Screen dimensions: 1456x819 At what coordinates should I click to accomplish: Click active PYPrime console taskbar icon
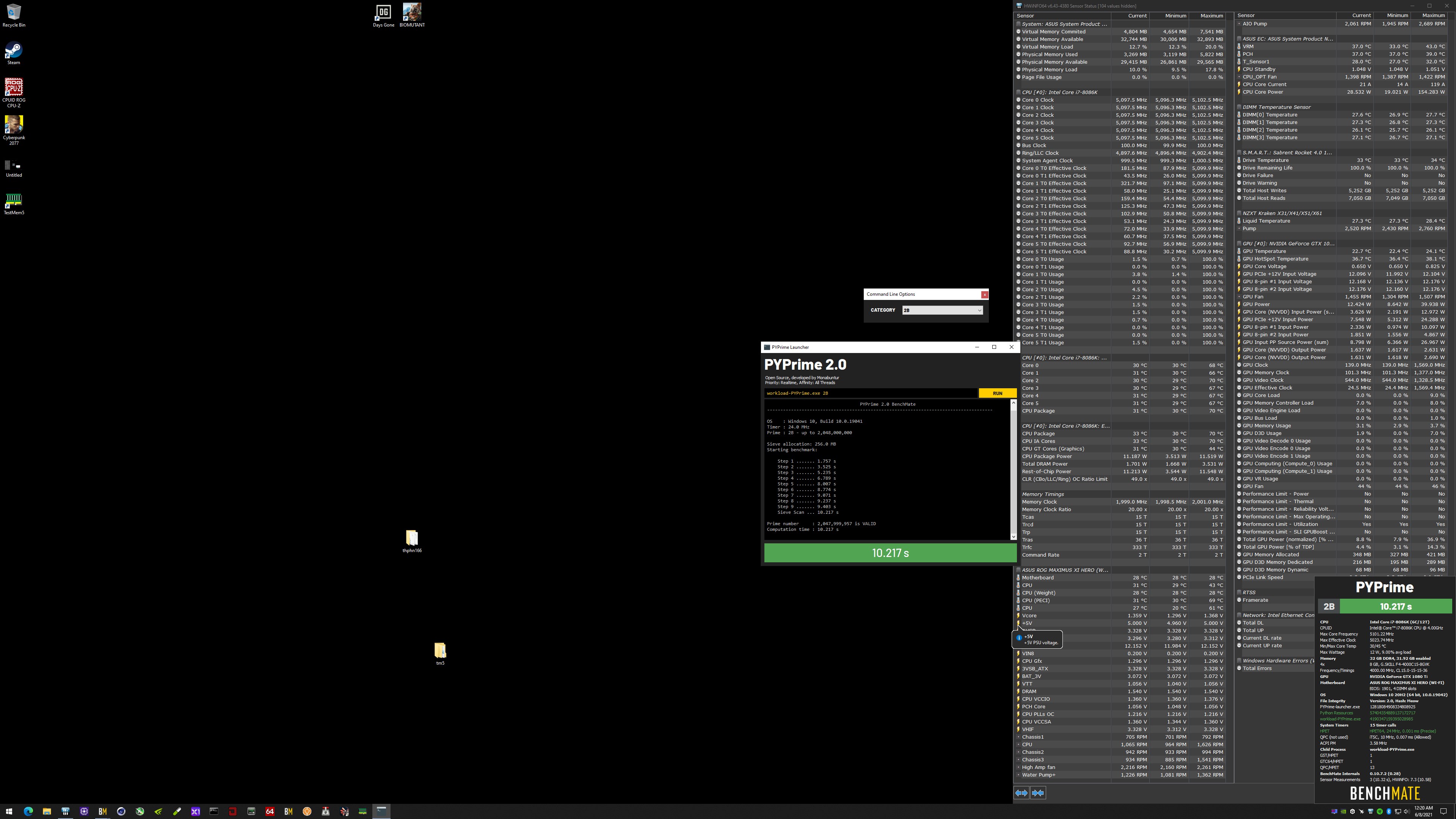click(x=381, y=811)
